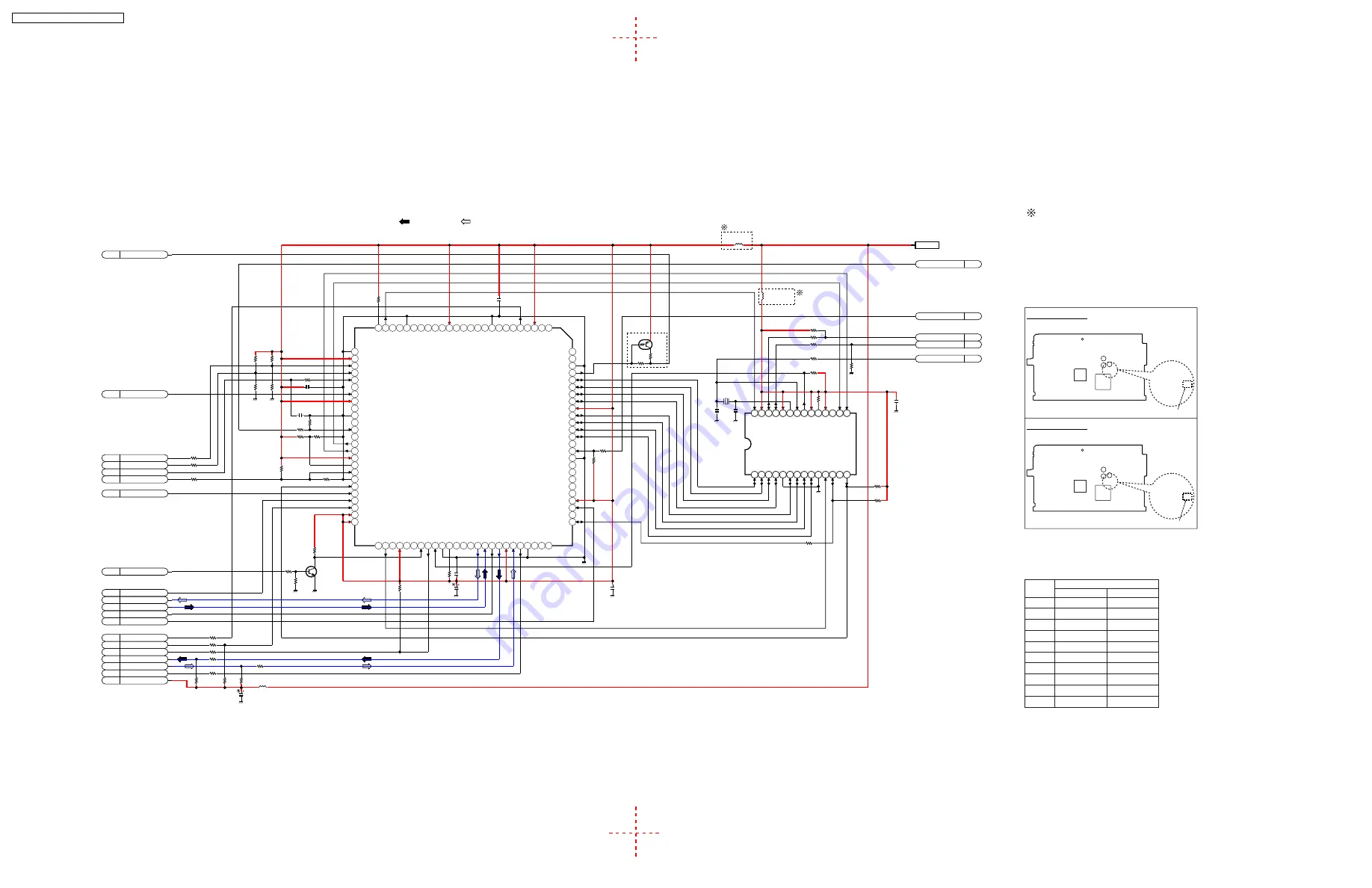Click the inductor symbol on the bottom red line
The width and height of the screenshot is (1372, 888).
click(x=263, y=686)
